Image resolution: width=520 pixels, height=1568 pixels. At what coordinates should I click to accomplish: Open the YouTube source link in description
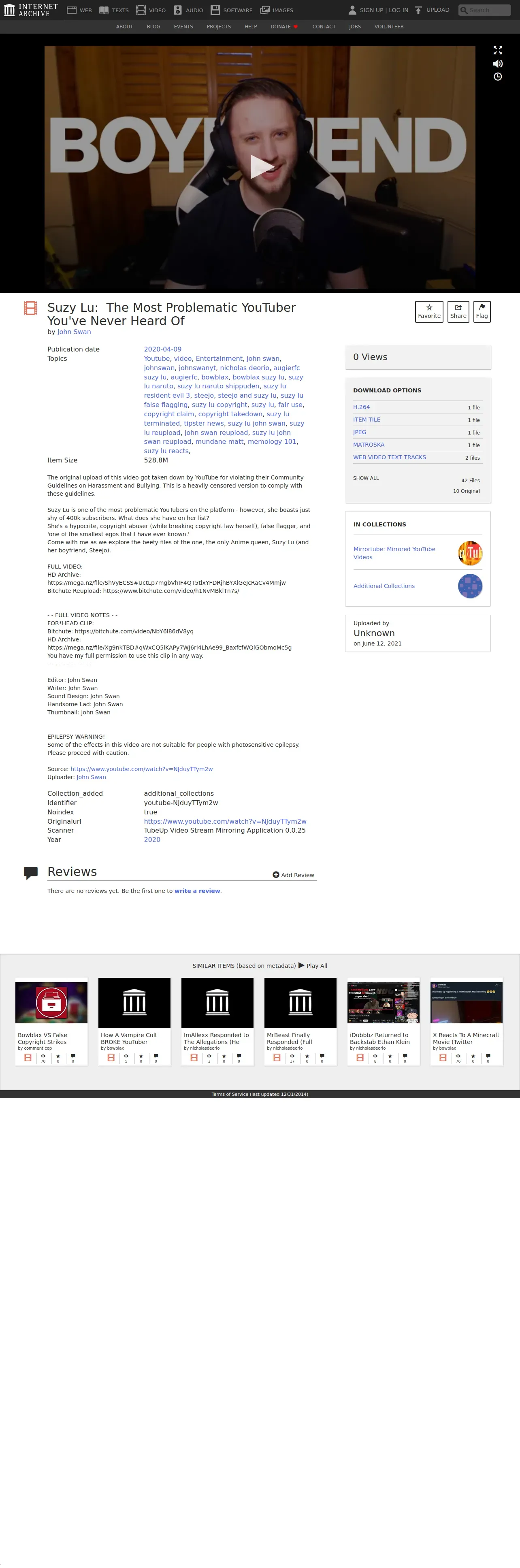(x=142, y=769)
